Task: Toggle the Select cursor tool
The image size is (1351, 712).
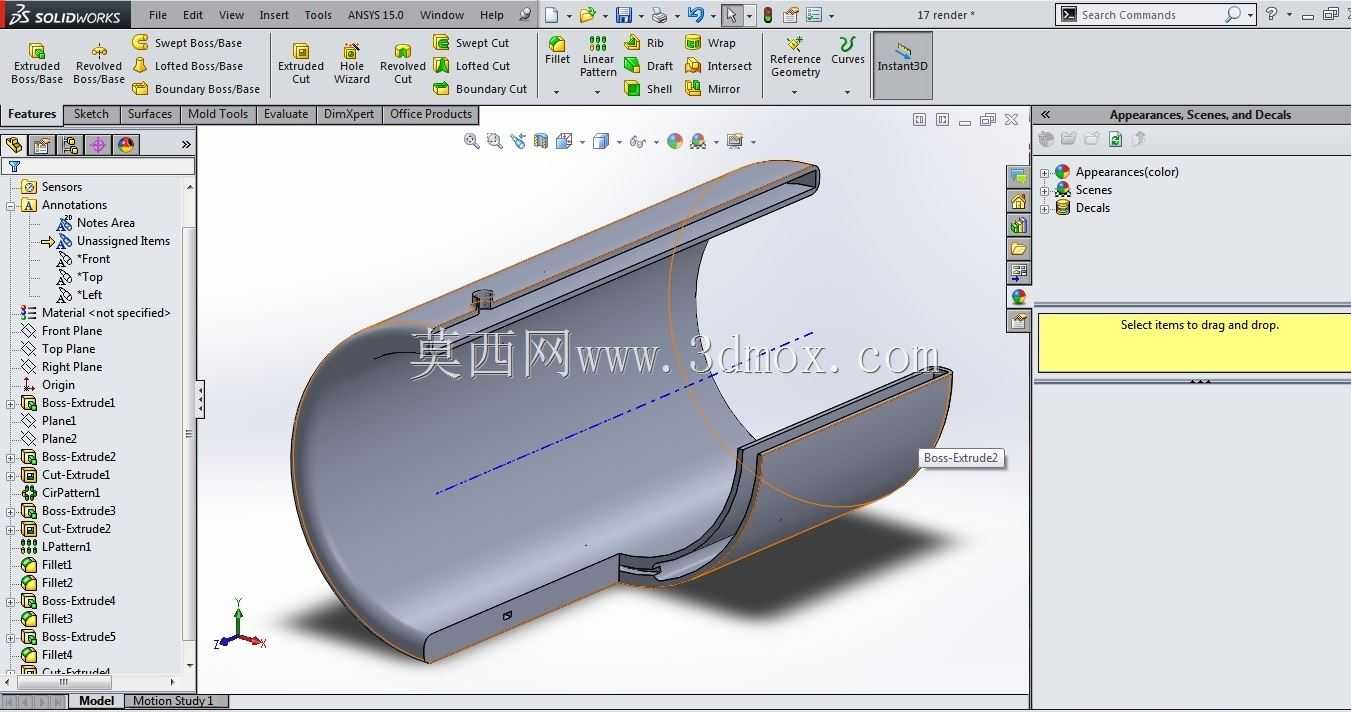Action: pyautogui.click(x=732, y=15)
